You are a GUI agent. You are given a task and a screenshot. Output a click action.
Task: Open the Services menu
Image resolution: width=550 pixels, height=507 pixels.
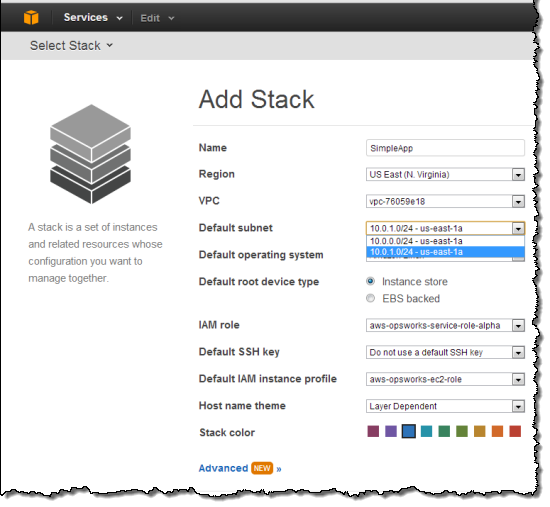point(93,18)
